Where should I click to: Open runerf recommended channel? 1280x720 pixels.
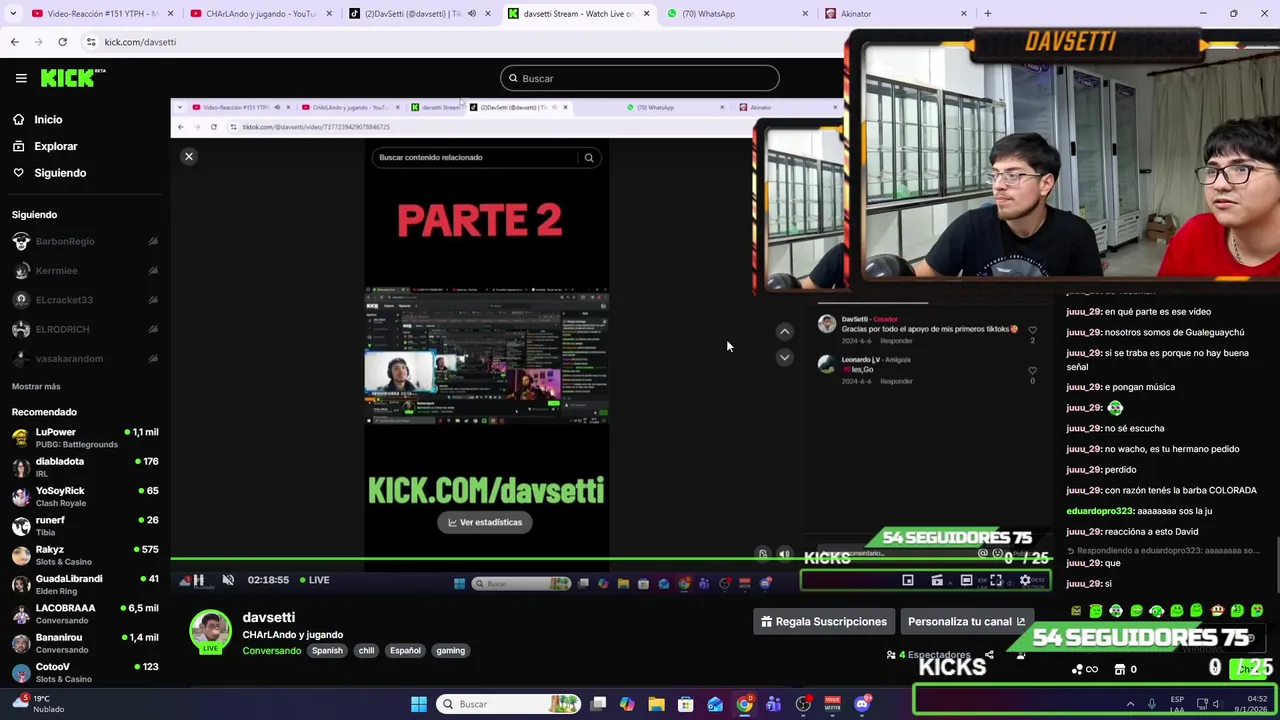(85, 526)
